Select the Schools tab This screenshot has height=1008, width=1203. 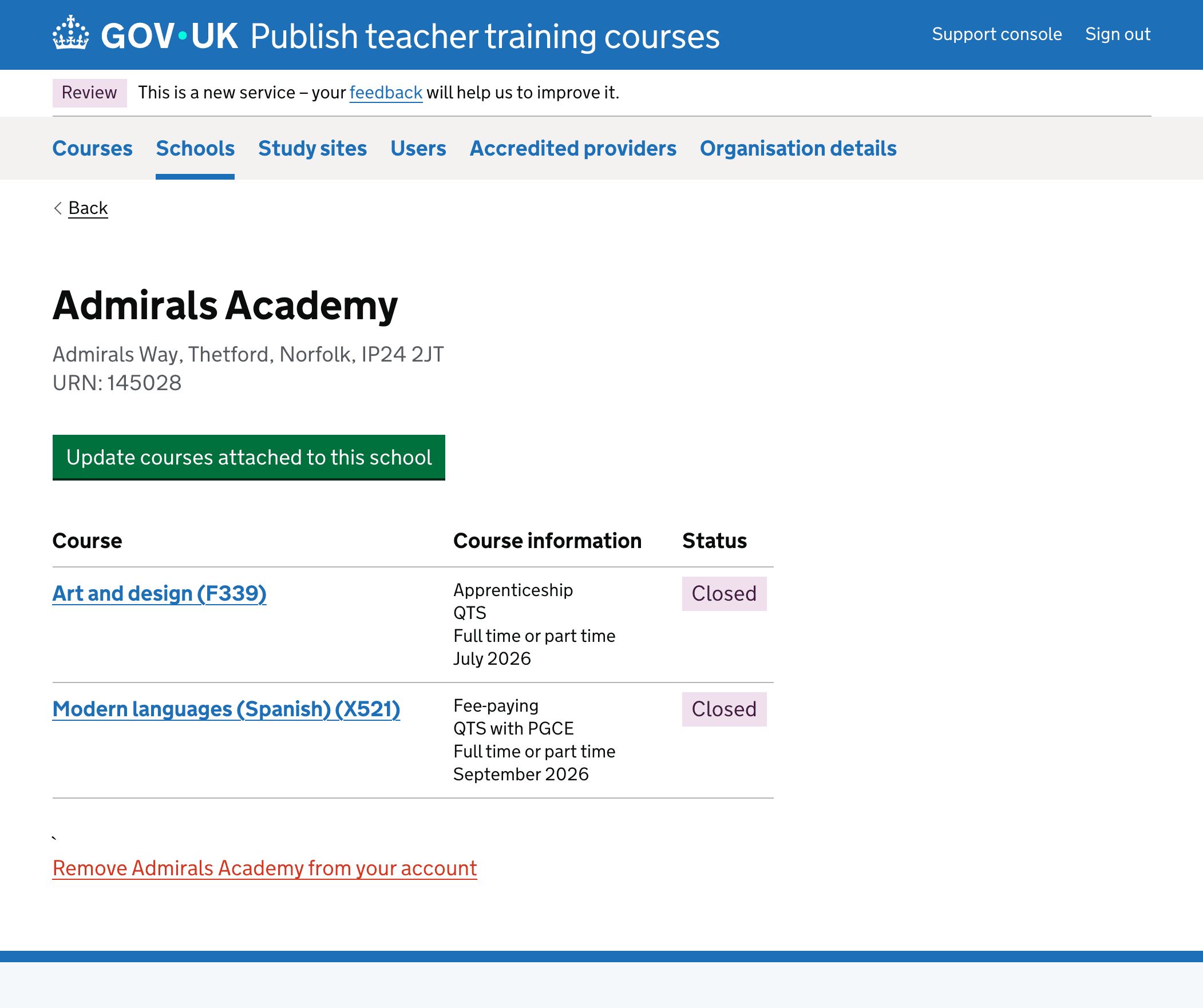[x=195, y=148]
